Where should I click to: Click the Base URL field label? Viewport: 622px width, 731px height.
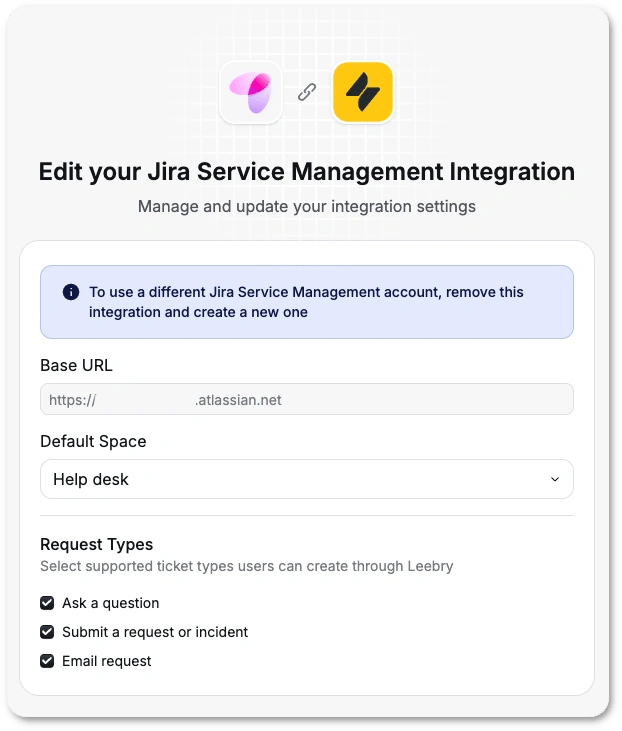[76, 366]
